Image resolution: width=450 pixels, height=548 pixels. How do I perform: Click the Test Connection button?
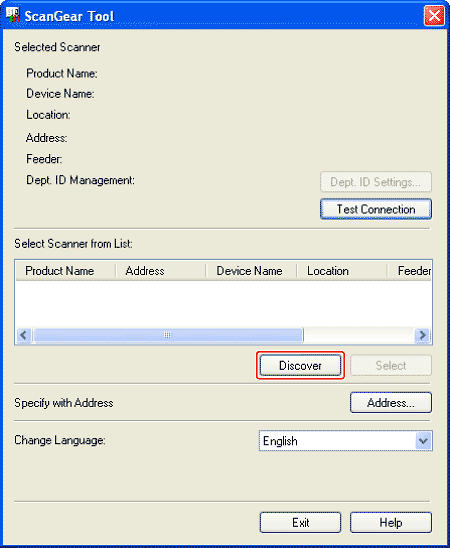click(x=376, y=209)
